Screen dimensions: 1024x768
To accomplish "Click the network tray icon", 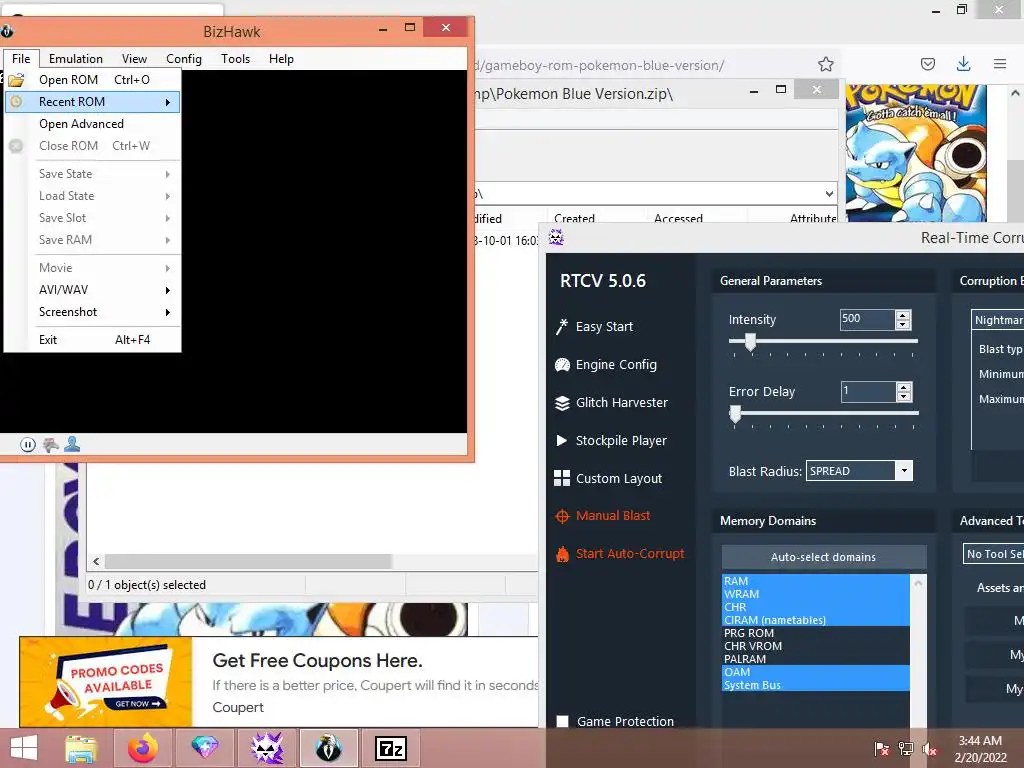I will (906, 749).
